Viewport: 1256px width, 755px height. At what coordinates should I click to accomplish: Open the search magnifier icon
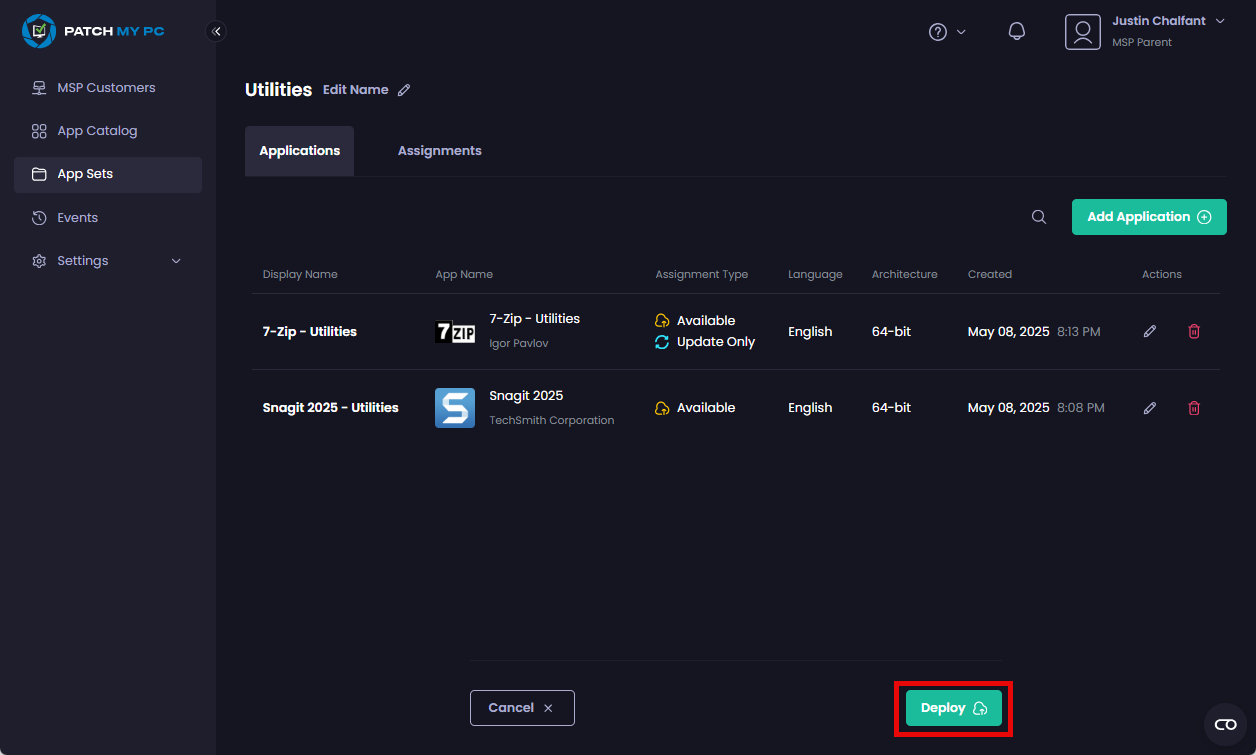click(1039, 217)
